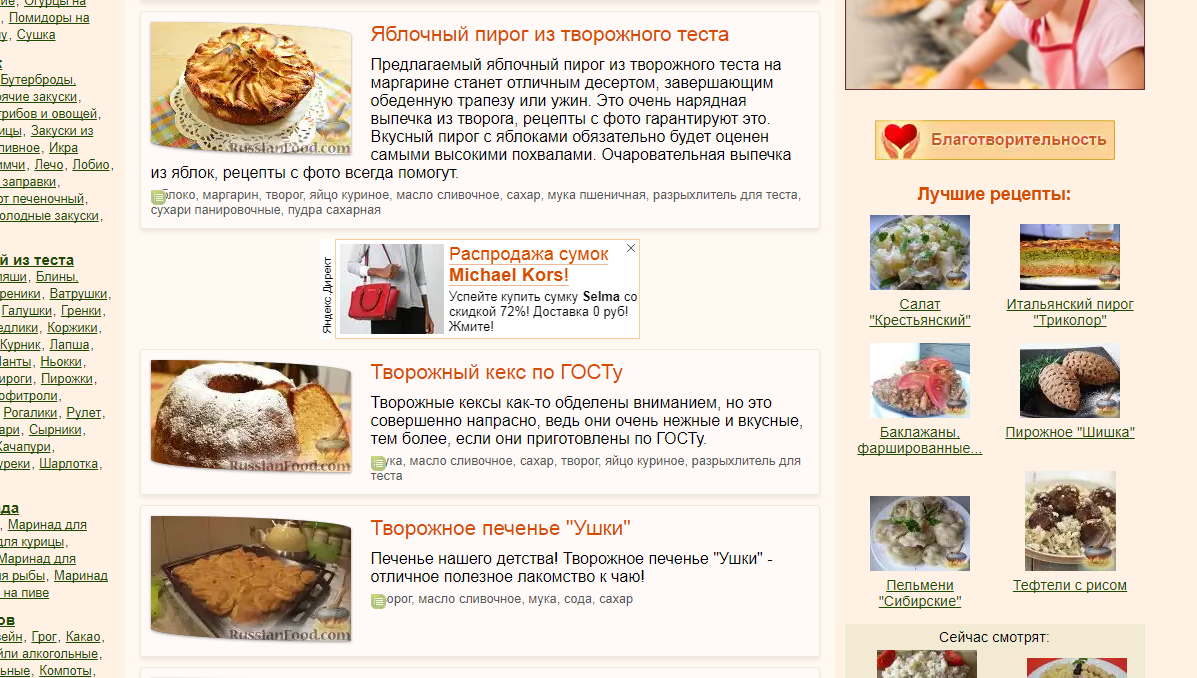Click the Благотворительность heart button
This screenshot has width=1197, height=678.
[995, 140]
